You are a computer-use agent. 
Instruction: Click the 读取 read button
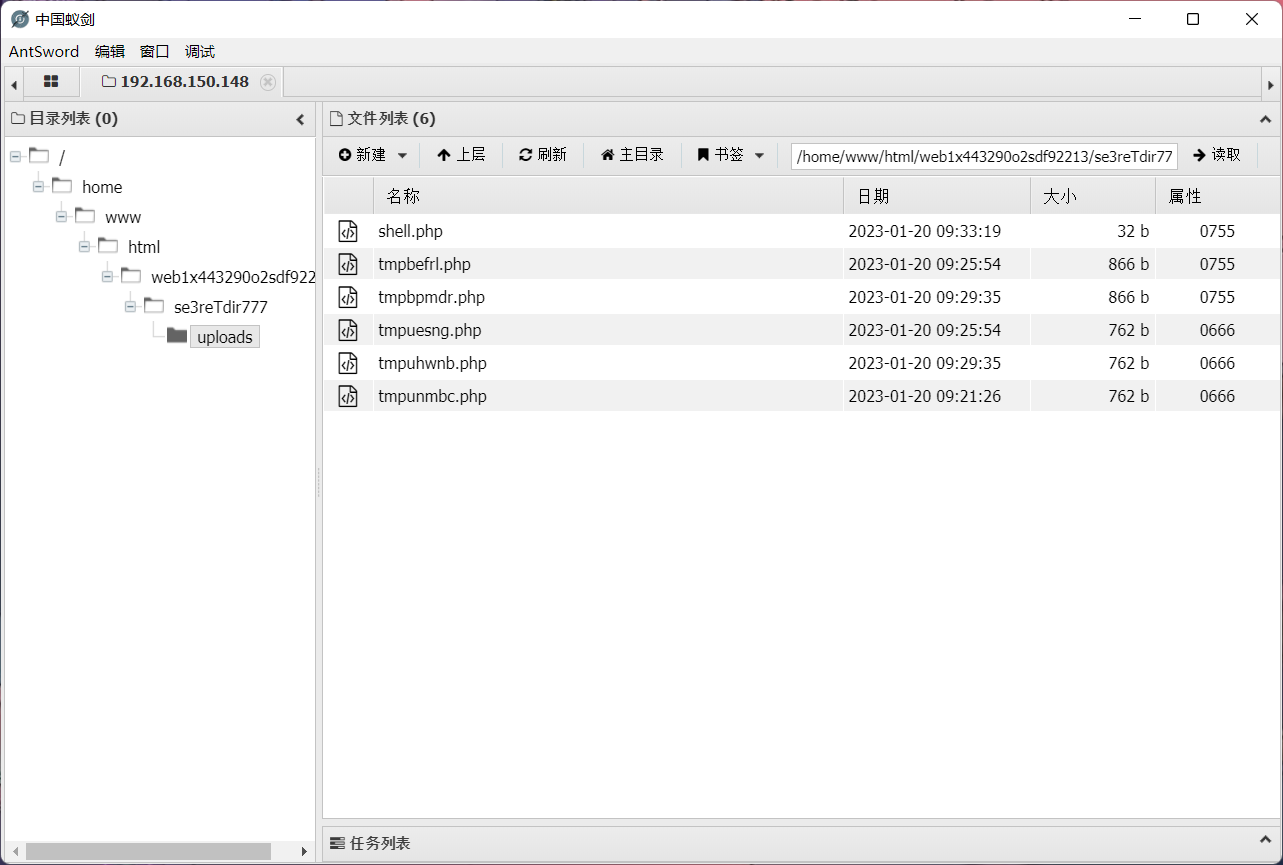pyautogui.click(x=1217, y=155)
